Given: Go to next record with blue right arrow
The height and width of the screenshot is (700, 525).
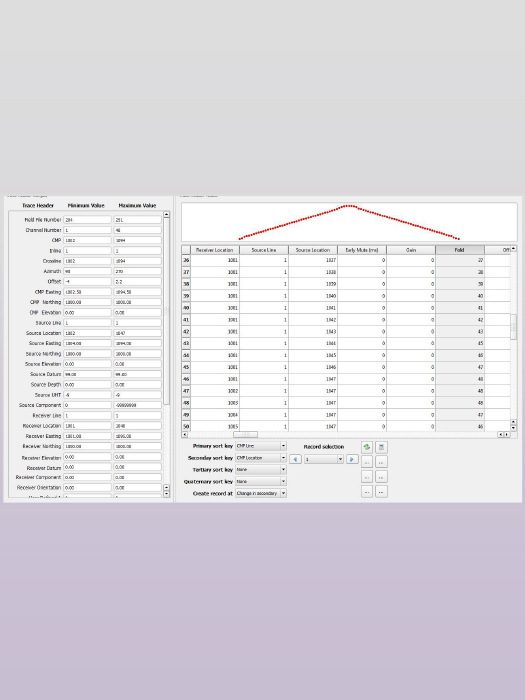Looking at the screenshot, I should (352, 459).
